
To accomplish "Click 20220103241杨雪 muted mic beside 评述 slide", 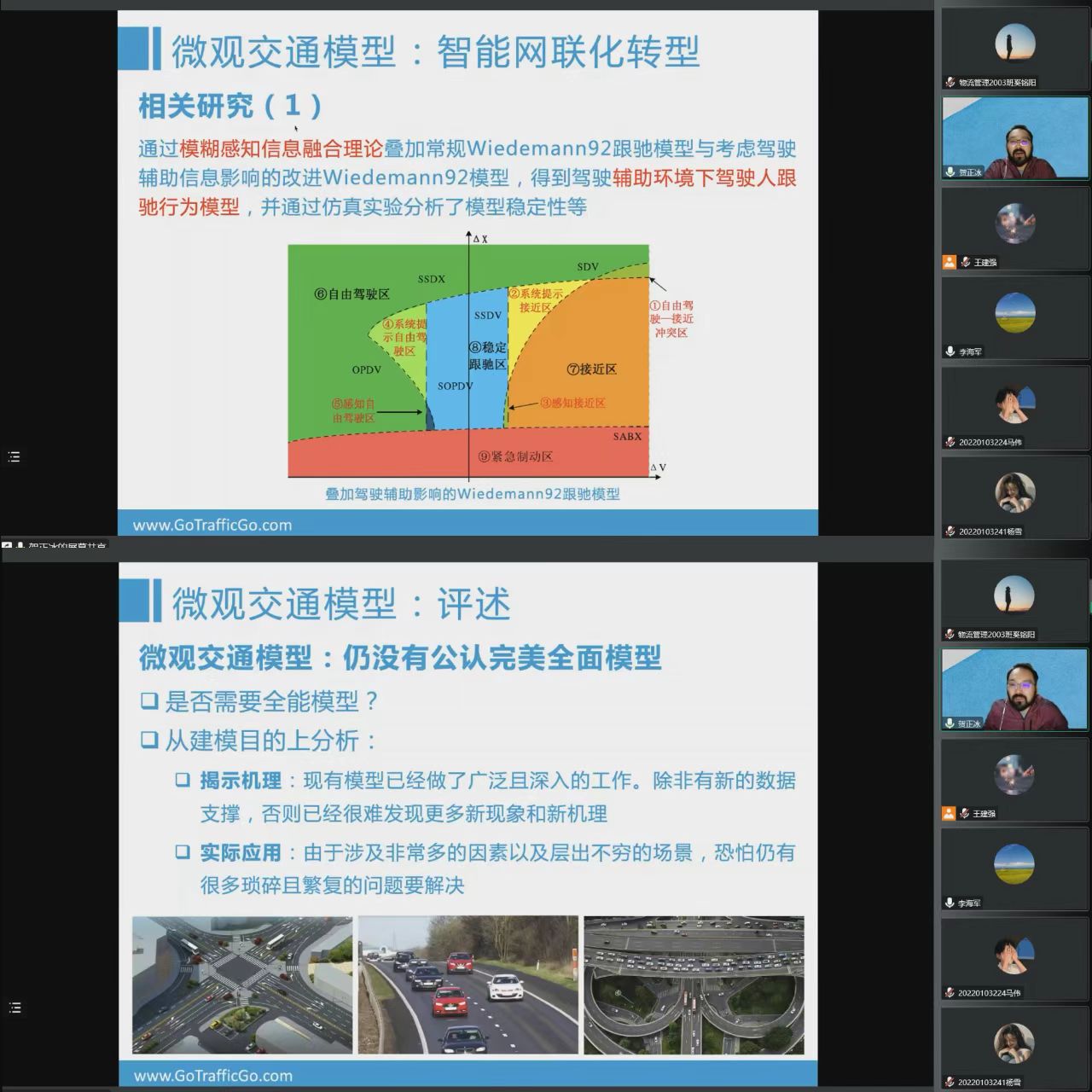I will pyautogui.click(x=950, y=1083).
